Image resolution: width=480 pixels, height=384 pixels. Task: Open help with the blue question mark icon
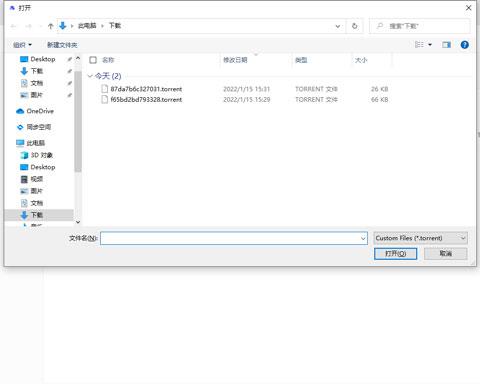pos(464,45)
